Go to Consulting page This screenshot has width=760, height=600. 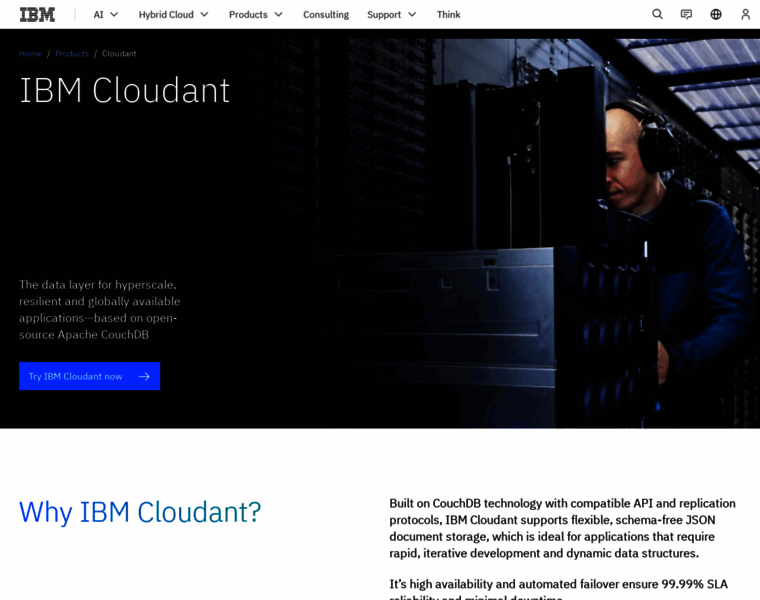(326, 15)
